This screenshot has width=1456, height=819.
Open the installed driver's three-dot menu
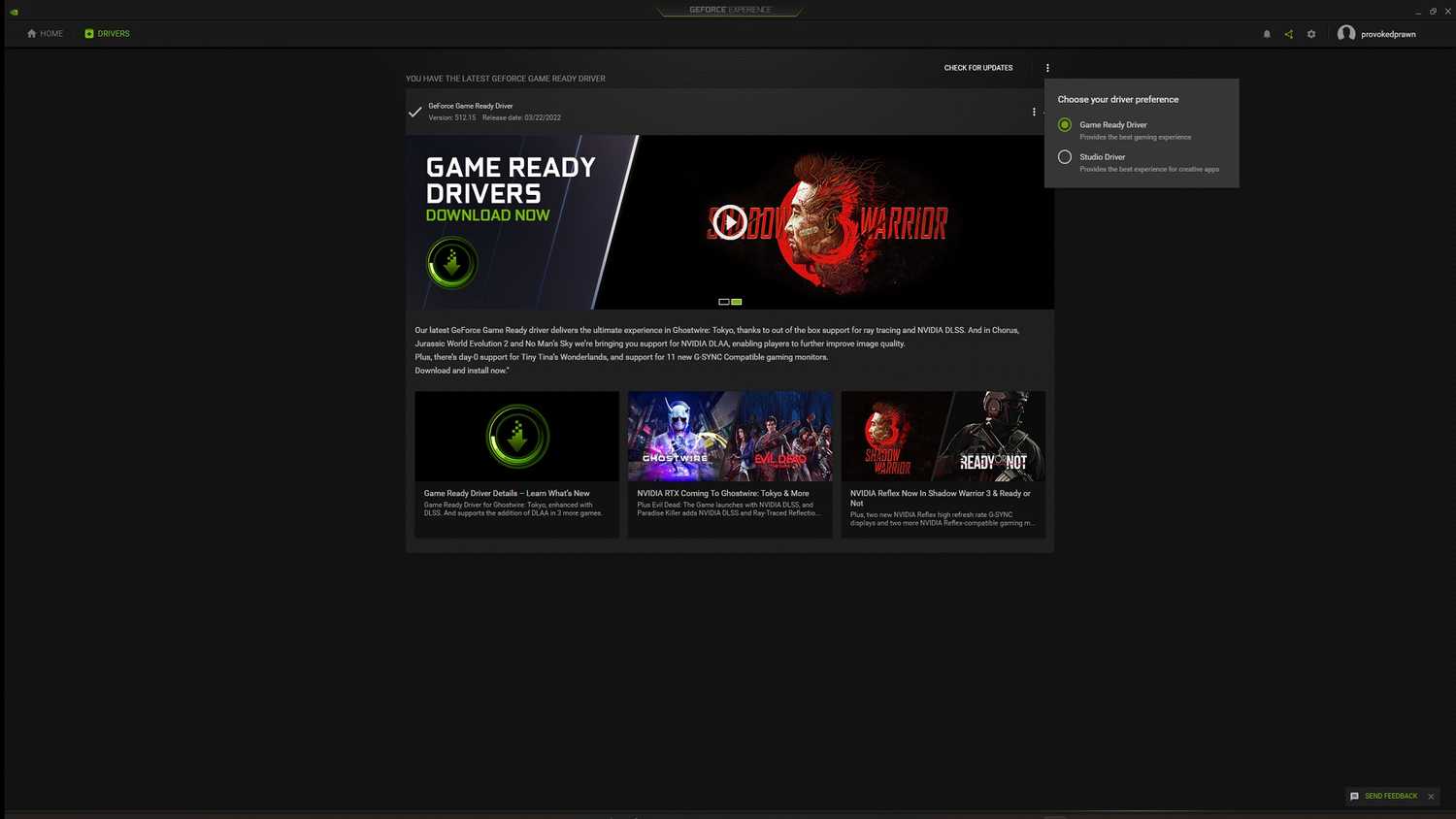(1034, 112)
